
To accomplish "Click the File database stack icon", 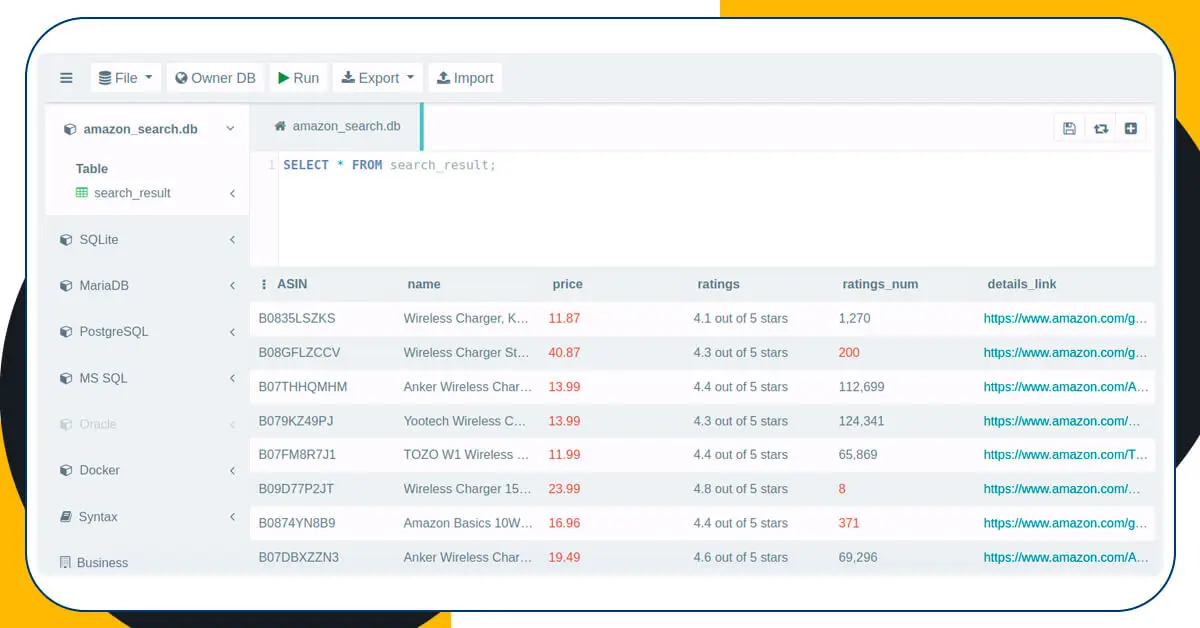I will 105,78.
